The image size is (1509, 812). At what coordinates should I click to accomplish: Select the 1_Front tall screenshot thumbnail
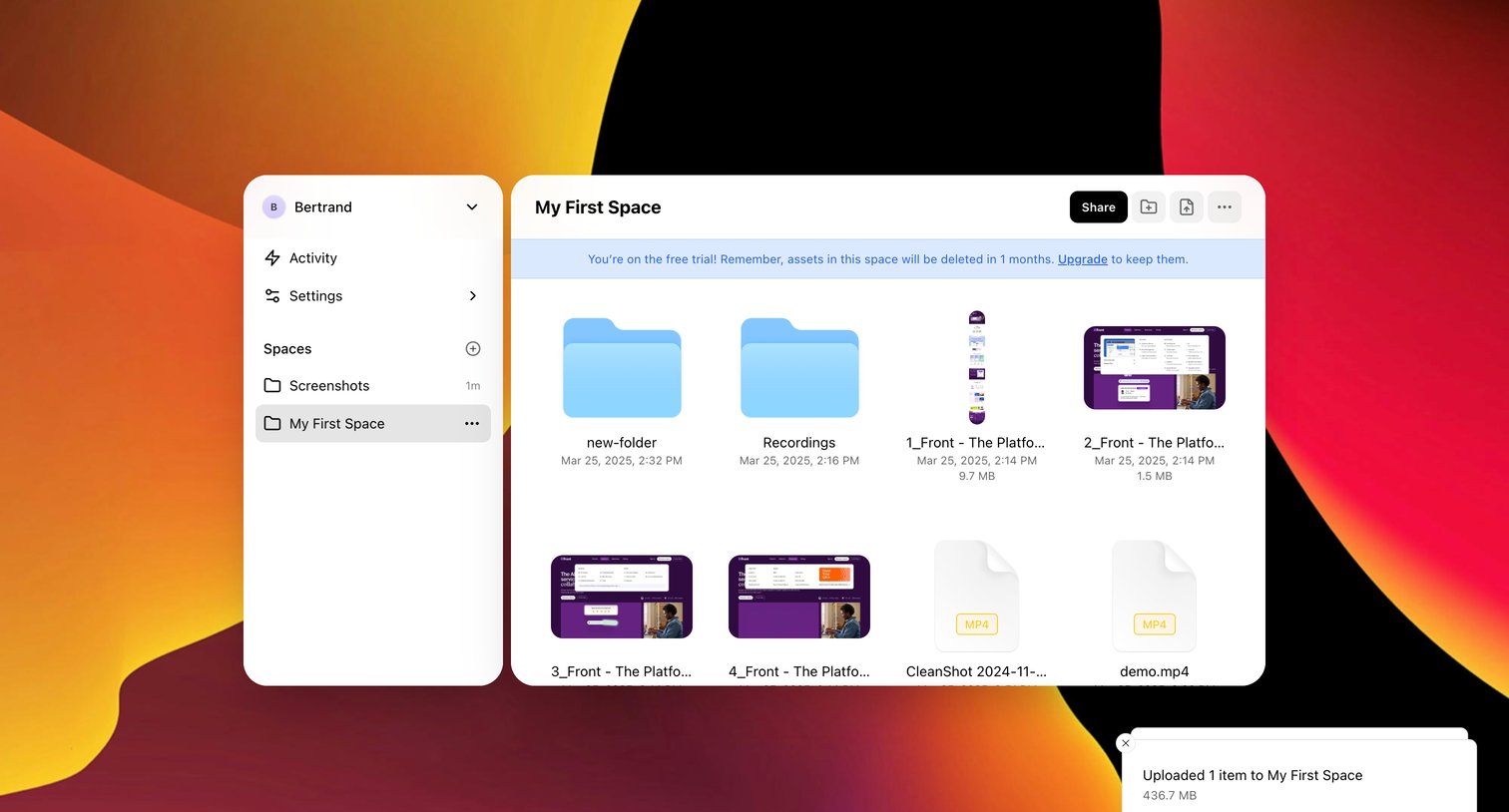977,368
